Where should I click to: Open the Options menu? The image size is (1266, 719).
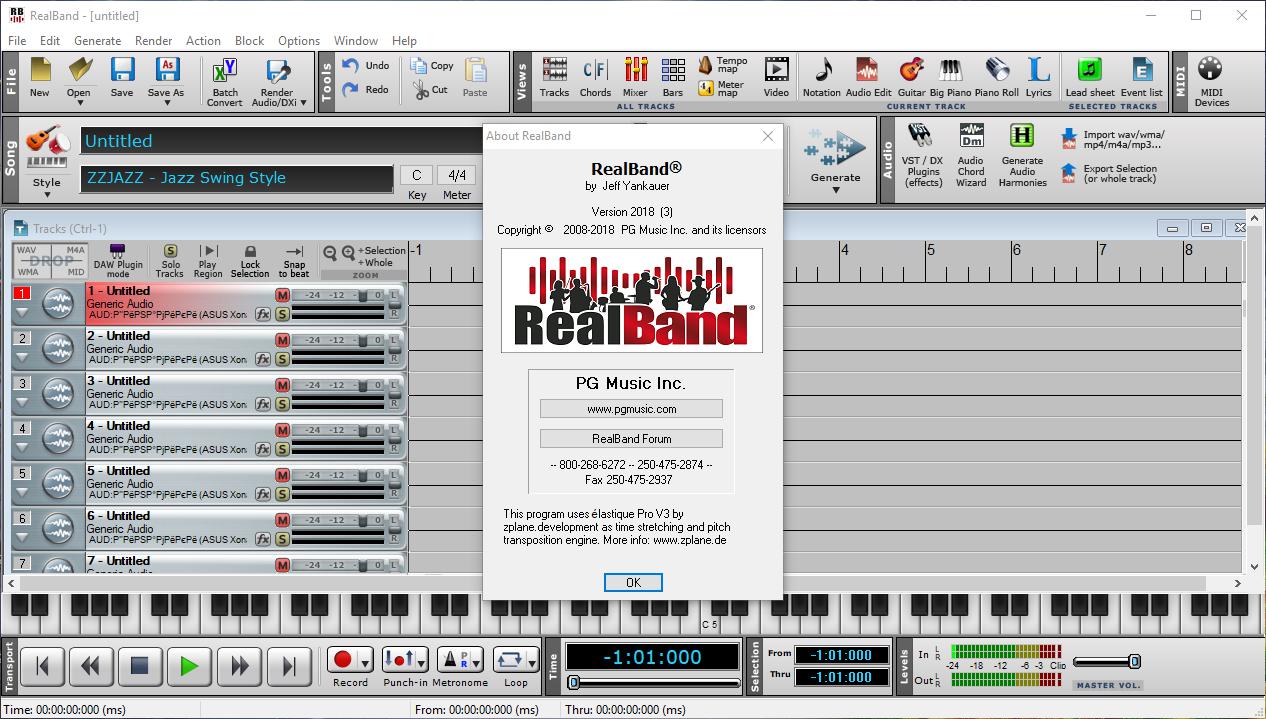pyautogui.click(x=299, y=41)
